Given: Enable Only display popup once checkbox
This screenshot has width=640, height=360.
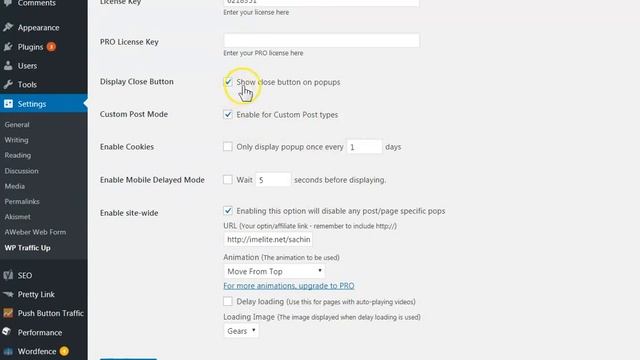Looking at the screenshot, I should tap(228, 147).
